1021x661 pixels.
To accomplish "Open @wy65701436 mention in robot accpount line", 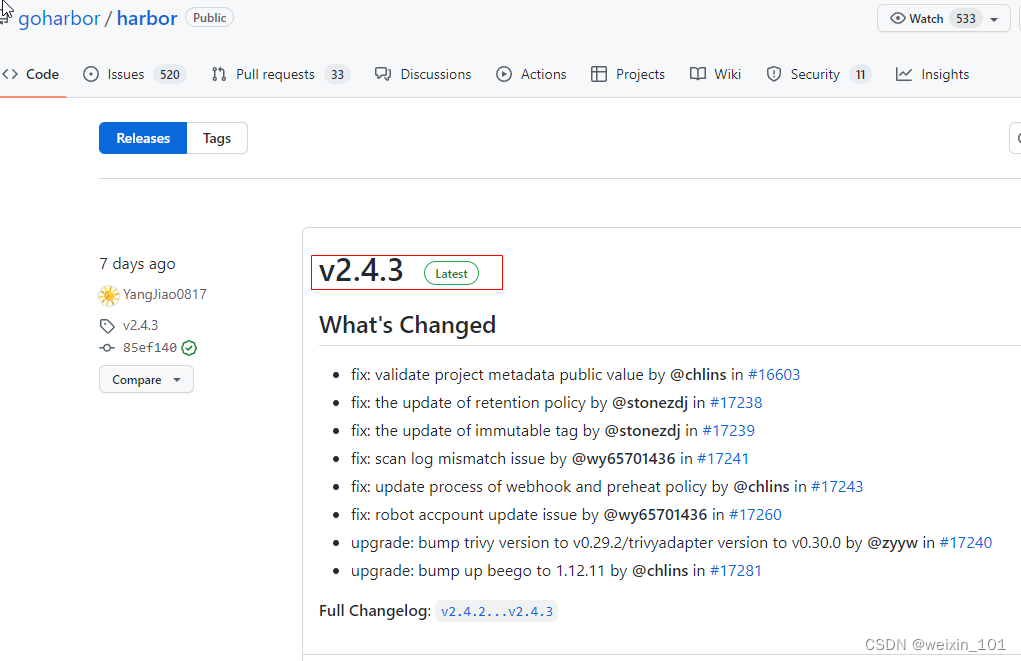I will click(655, 514).
